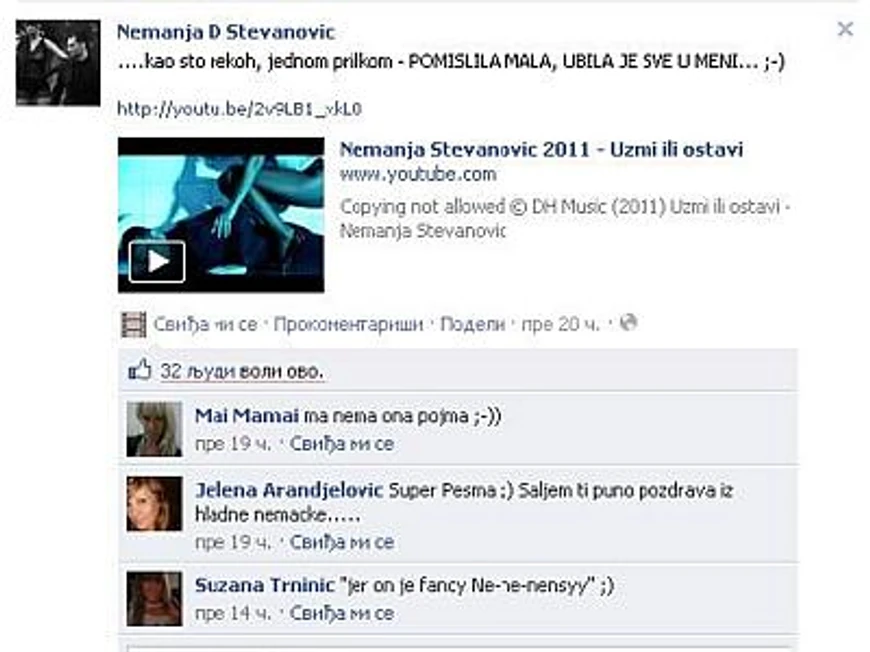This screenshot has width=870, height=652.
Task: Open the пре 20 ч. post timestamp
Action: tap(560, 324)
